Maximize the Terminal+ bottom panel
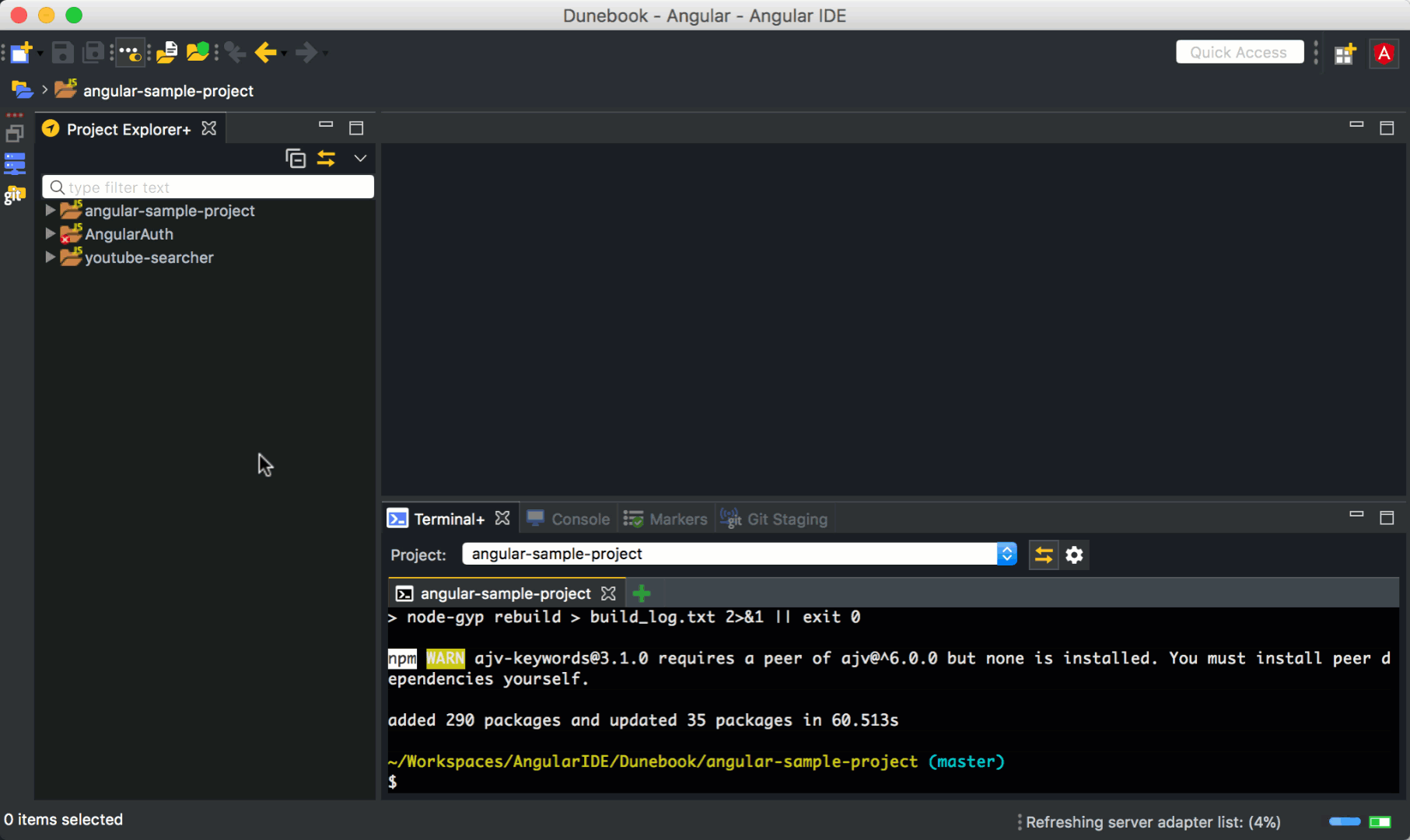Image resolution: width=1410 pixels, height=840 pixels. click(1387, 517)
